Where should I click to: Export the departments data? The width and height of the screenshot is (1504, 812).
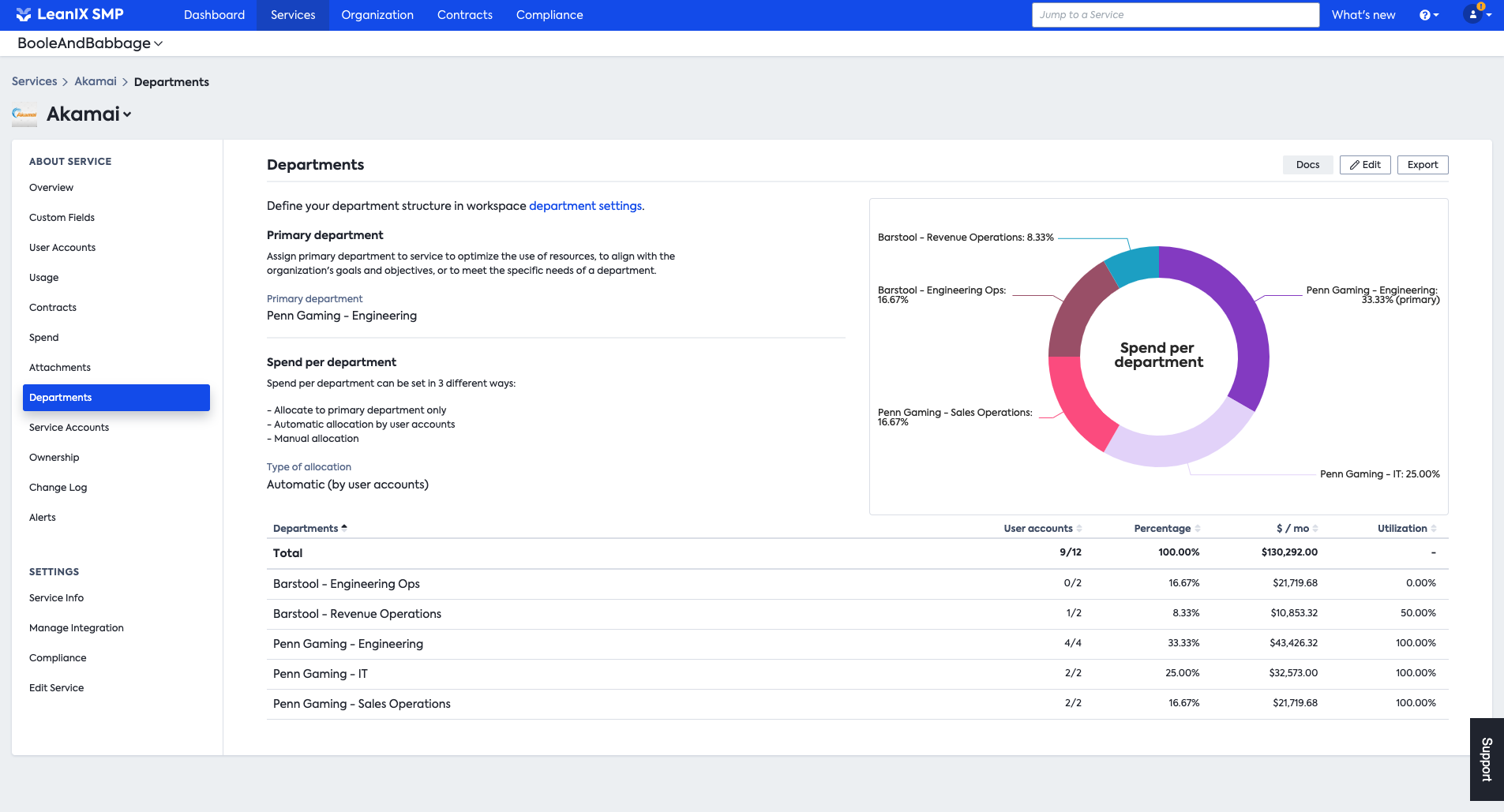click(1423, 165)
